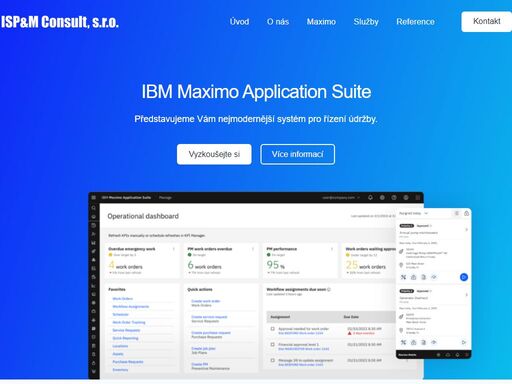512x384 pixels.
Task: Click the Assignment column header
Action: 280,317
